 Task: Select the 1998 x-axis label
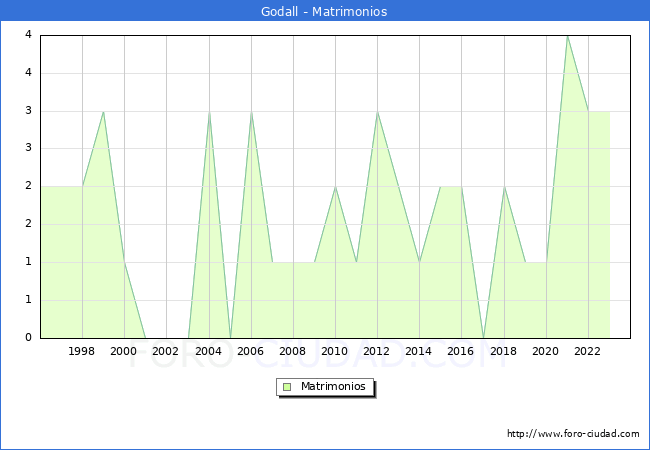click(x=82, y=351)
